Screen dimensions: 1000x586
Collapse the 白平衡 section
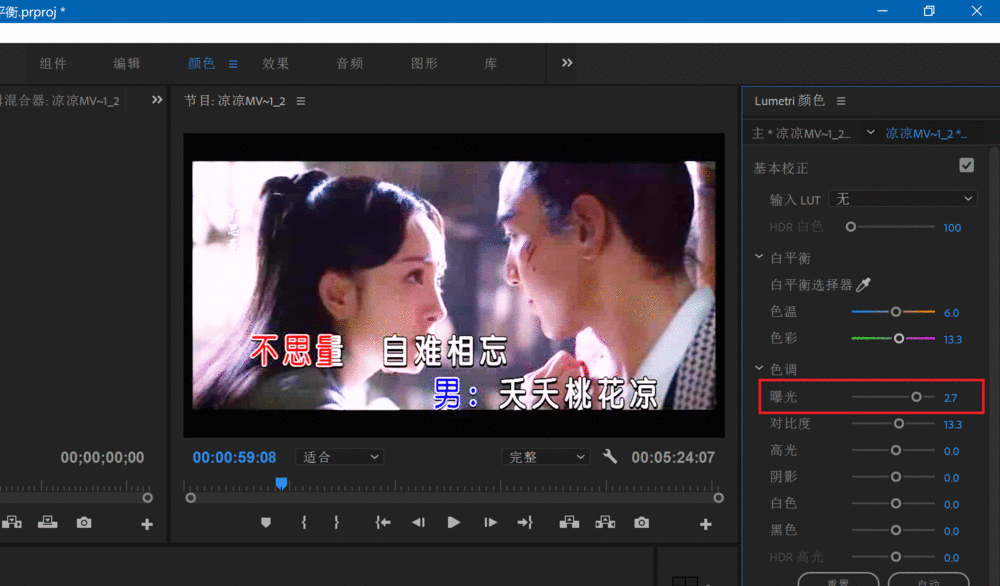(x=758, y=256)
